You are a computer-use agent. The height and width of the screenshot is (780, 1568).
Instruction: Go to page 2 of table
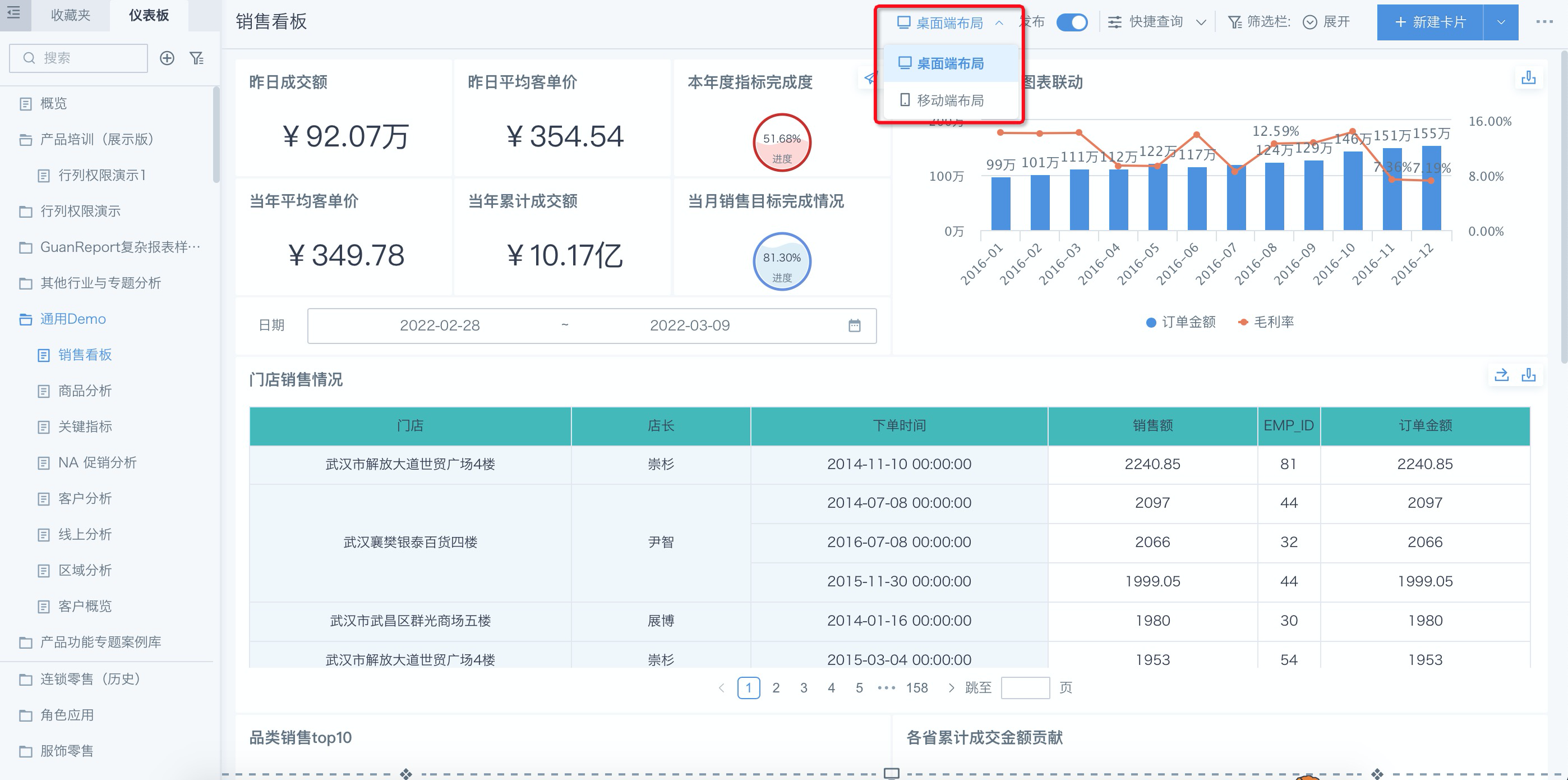(x=776, y=688)
